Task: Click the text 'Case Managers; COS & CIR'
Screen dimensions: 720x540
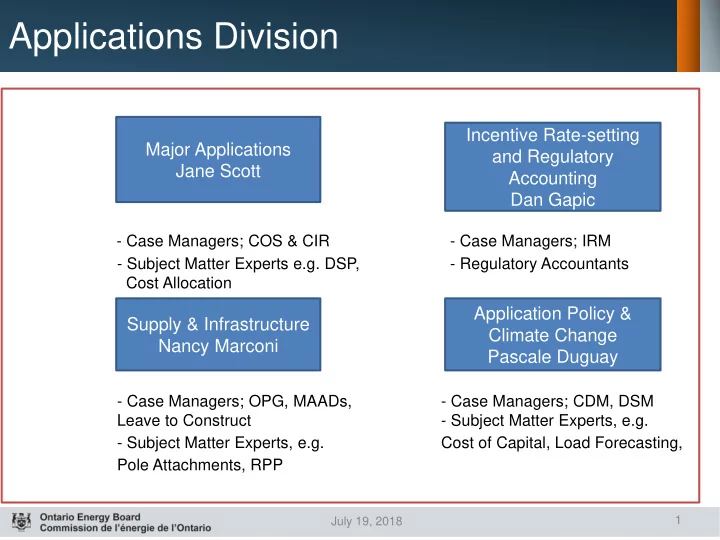Action: (x=228, y=241)
